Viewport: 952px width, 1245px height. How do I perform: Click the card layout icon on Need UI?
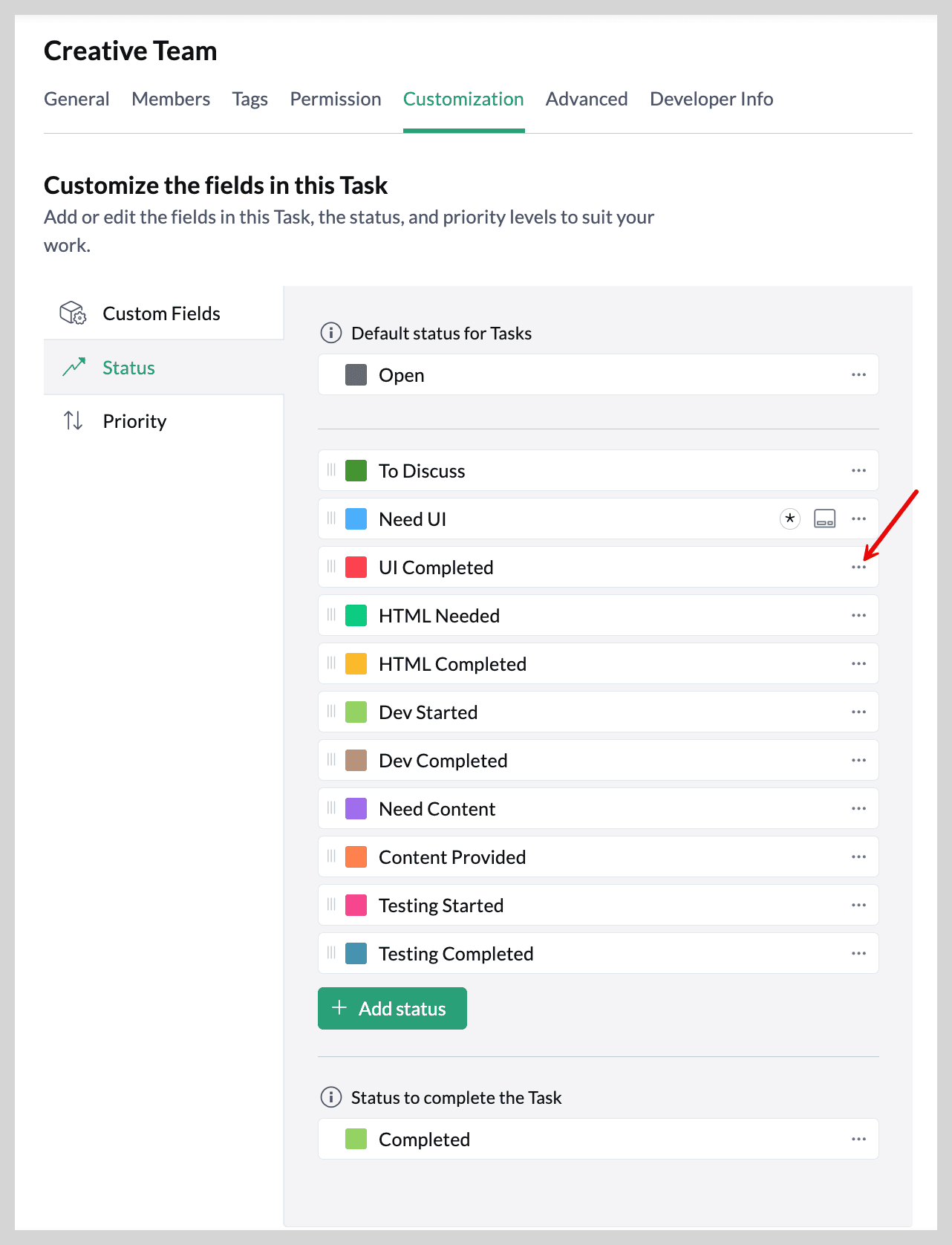pyautogui.click(x=825, y=519)
